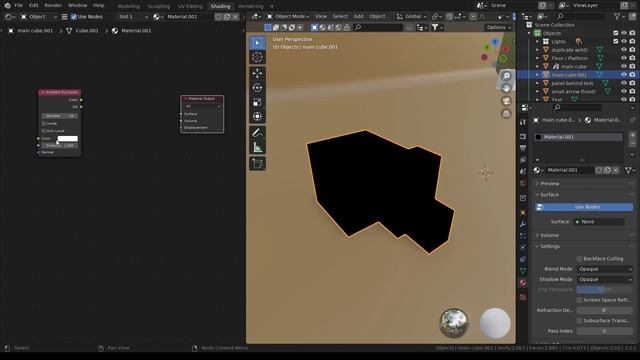
Task: Open the Tool properties tab
Action: 523,122
